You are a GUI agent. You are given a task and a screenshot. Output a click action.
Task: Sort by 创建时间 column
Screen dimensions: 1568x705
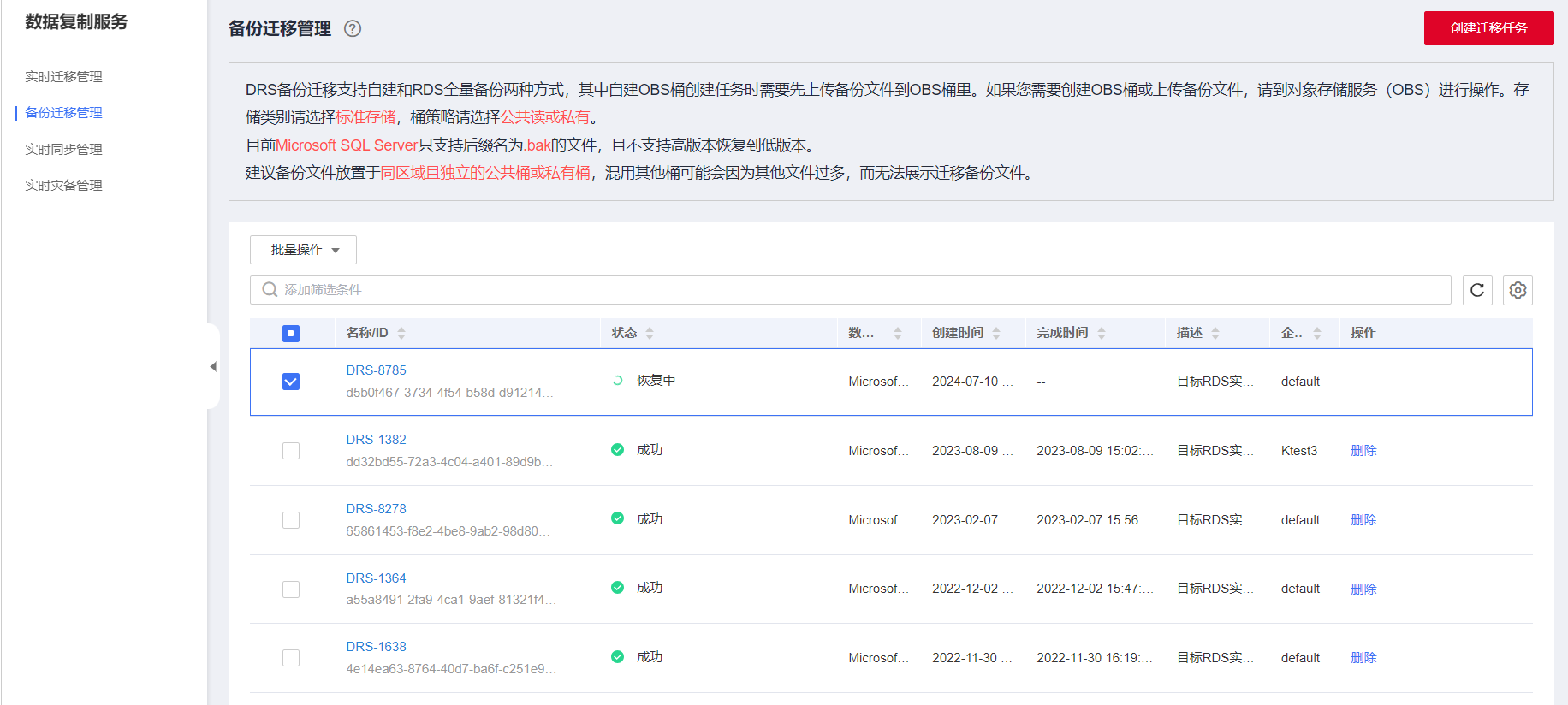tap(996, 333)
